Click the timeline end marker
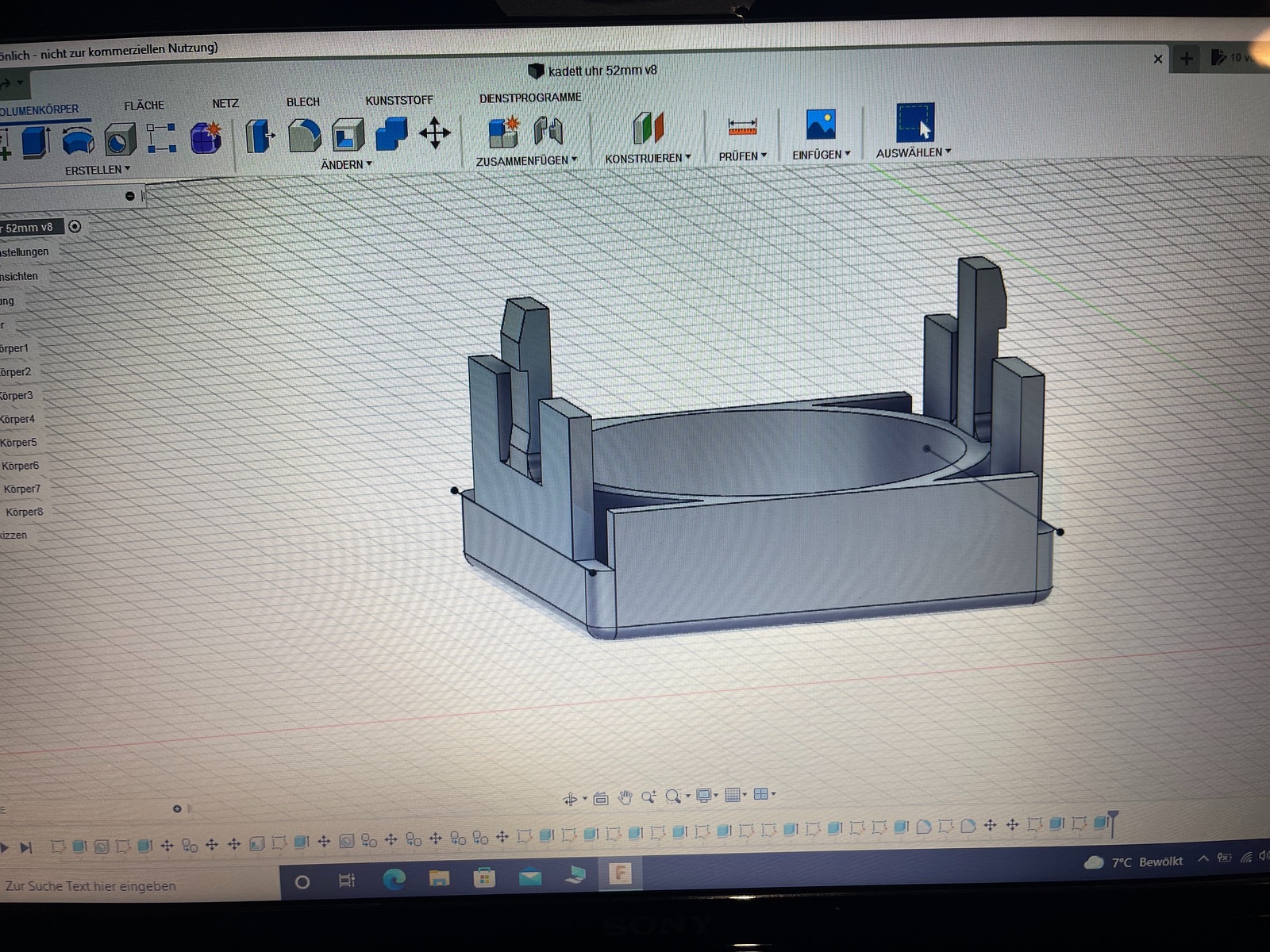 tap(1113, 821)
